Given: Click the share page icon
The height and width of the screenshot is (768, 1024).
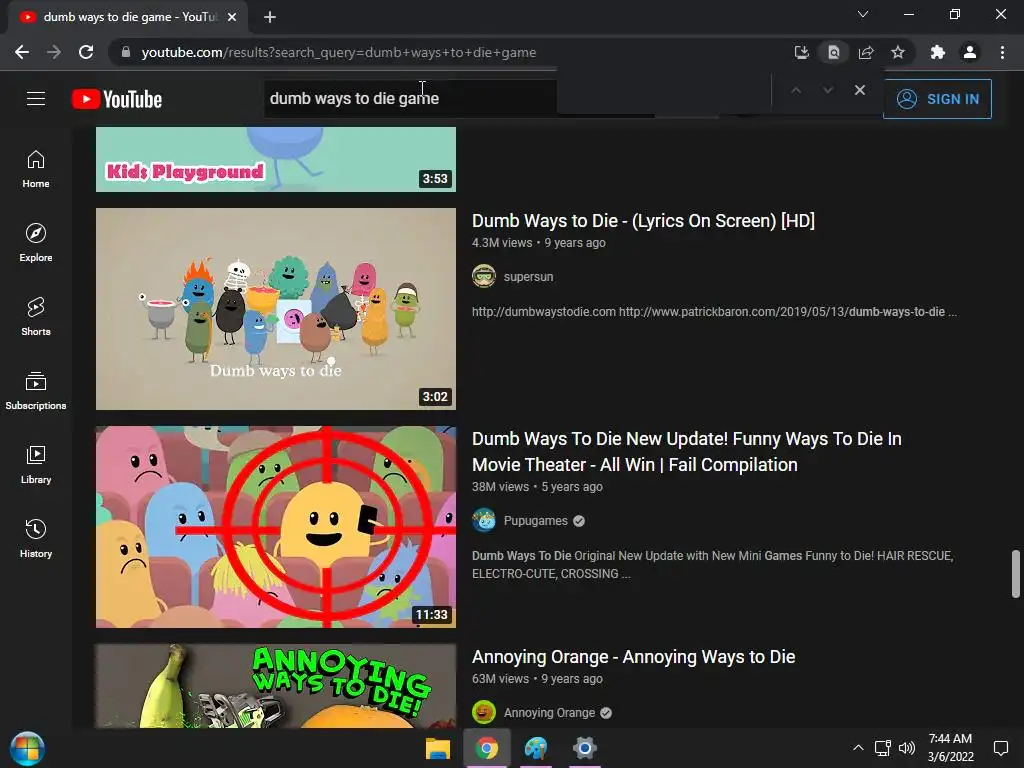Looking at the screenshot, I should point(866,52).
